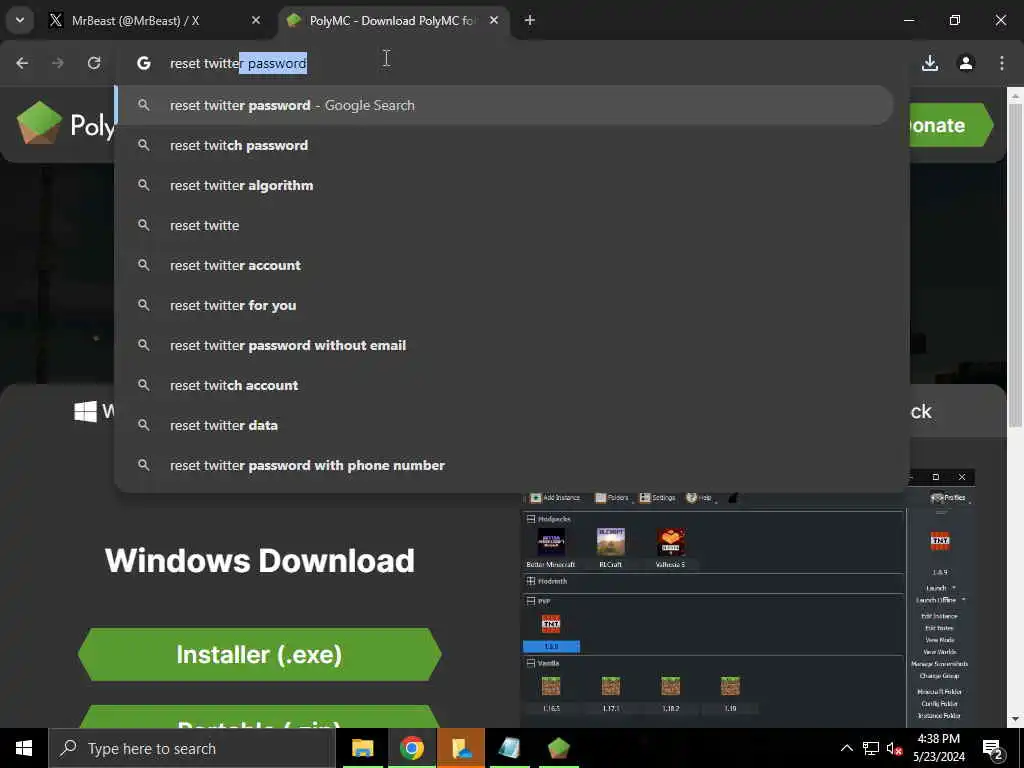
Task: Open a new browser tab
Action: coord(530,21)
